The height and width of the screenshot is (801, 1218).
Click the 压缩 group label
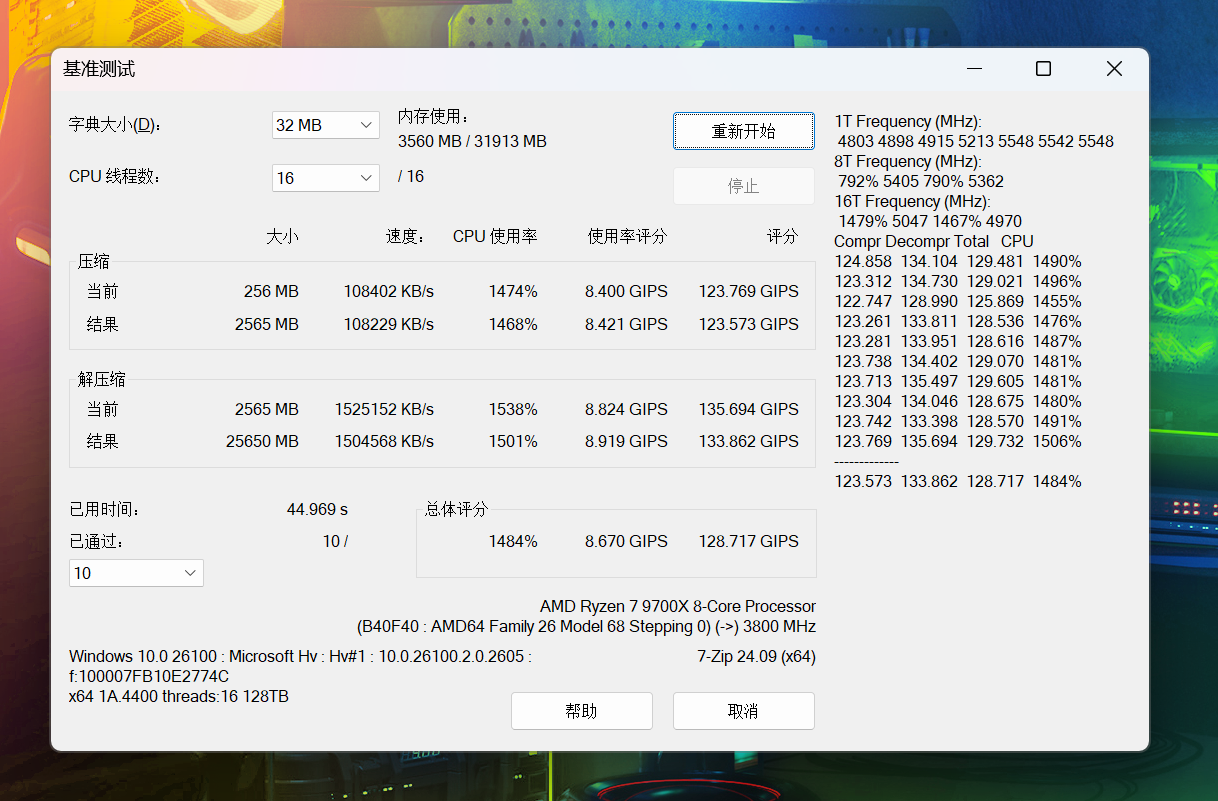click(x=95, y=262)
